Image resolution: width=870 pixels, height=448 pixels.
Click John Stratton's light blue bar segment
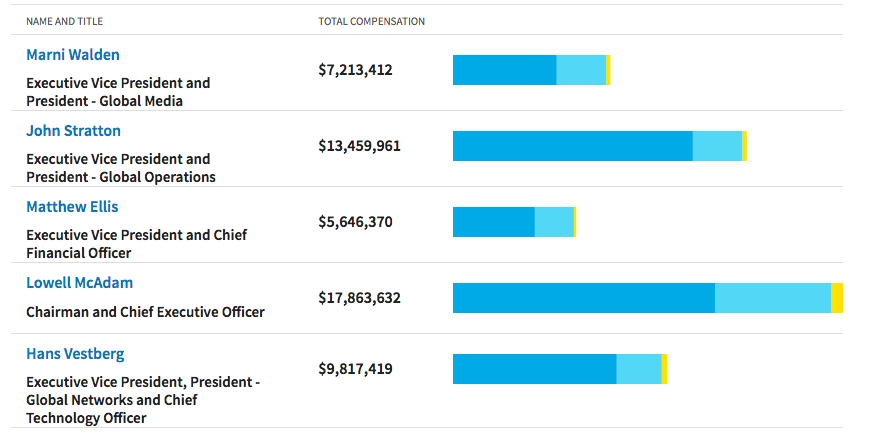(717, 146)
